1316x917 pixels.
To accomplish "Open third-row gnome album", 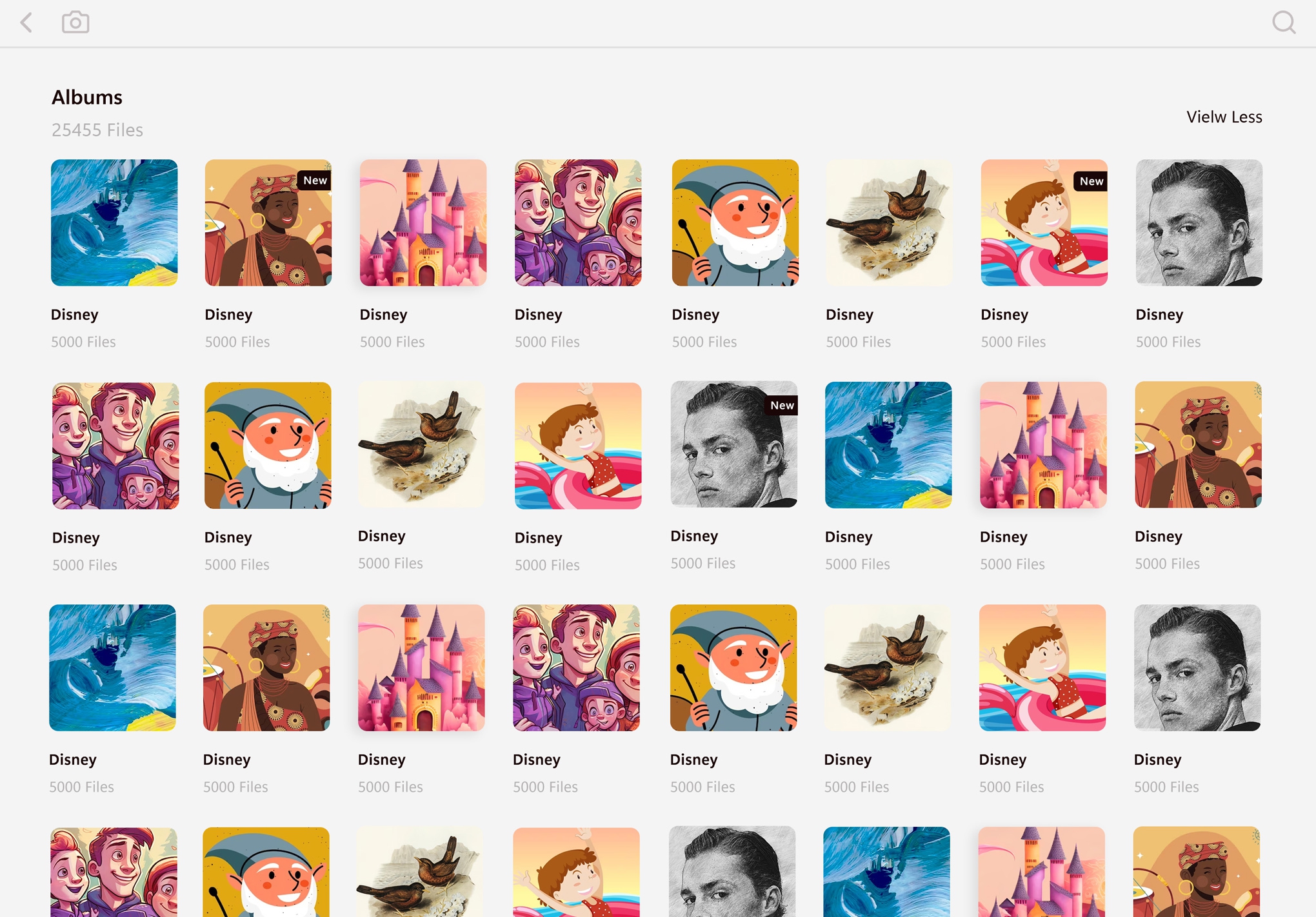I will coord(733,667).
